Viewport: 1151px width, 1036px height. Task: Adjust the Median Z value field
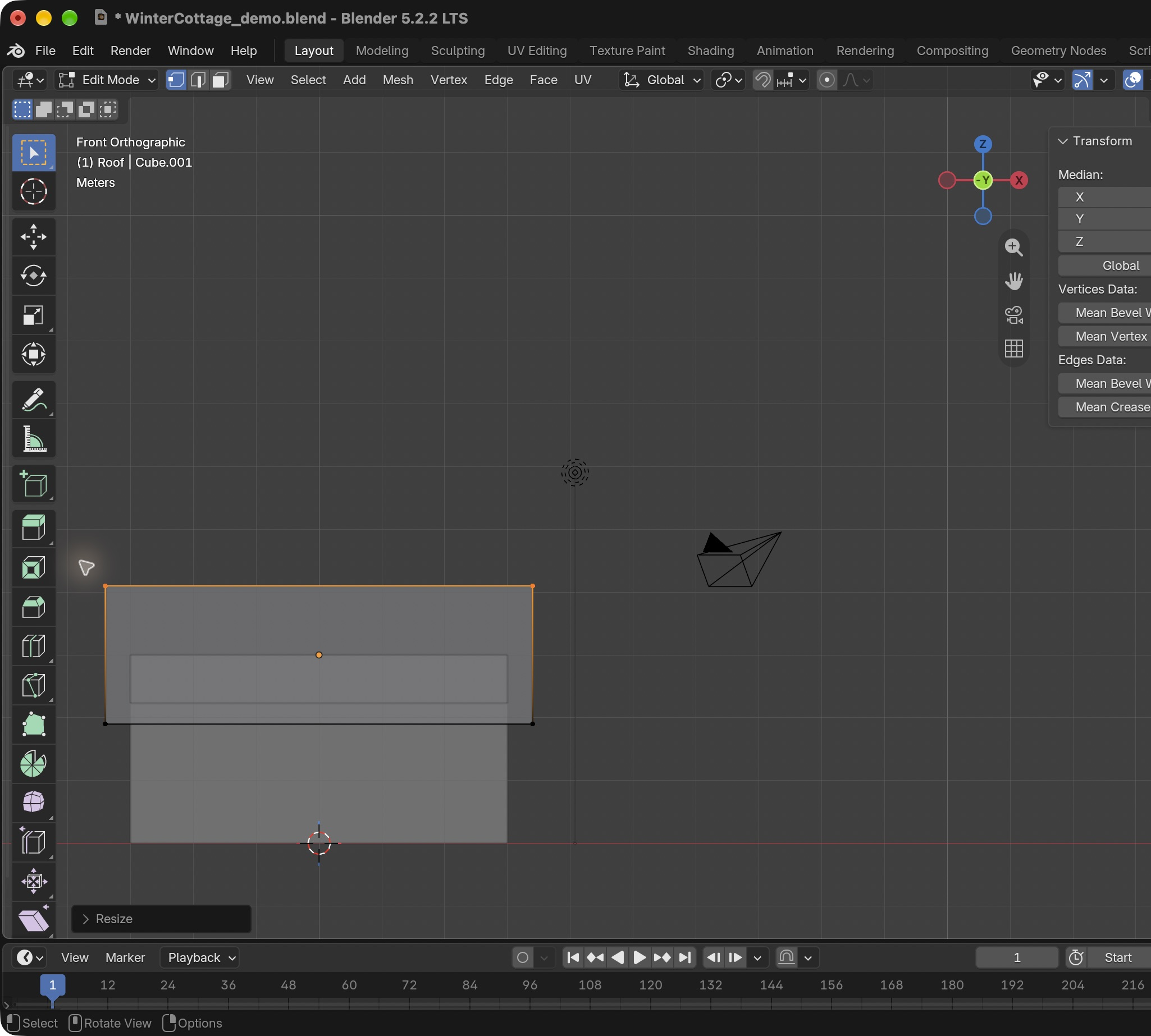[x=1105, y=241]
